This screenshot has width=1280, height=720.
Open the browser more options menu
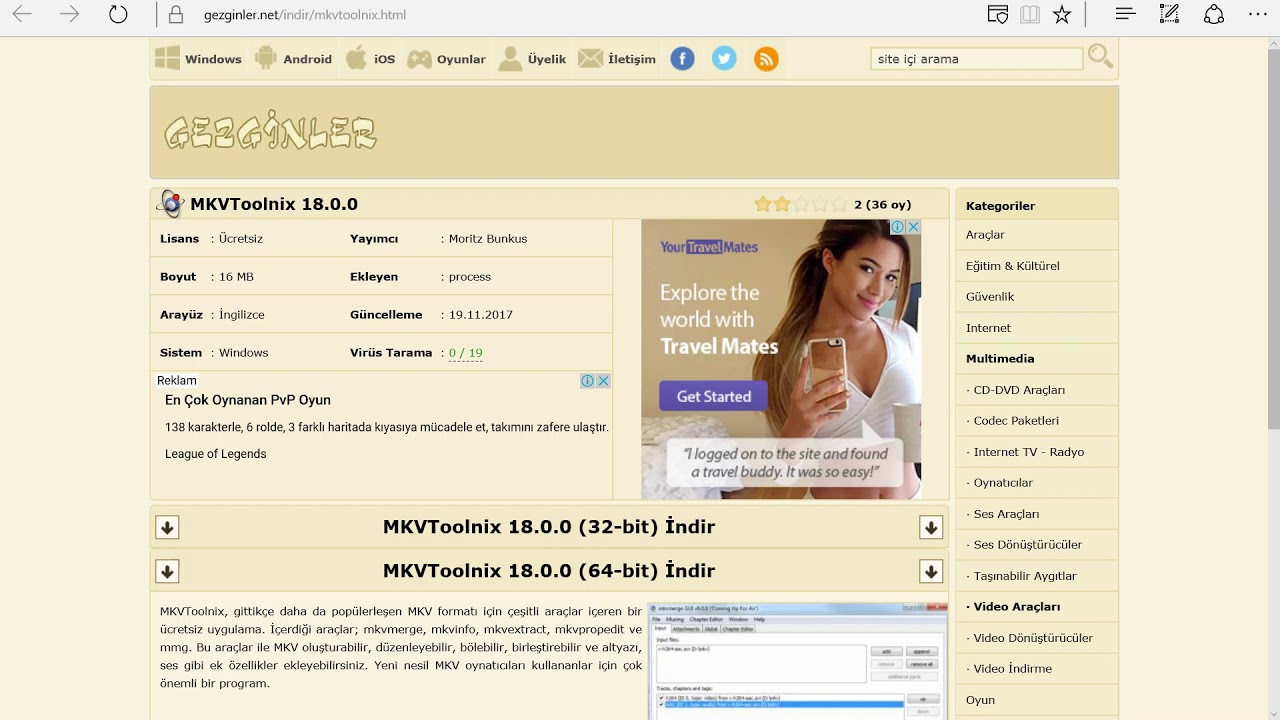(x=1258, y=15)
